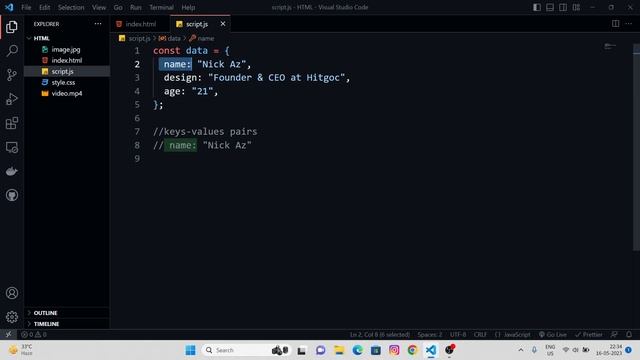
Task: Toggle the primary side bar layout icon
Action: 537,7
